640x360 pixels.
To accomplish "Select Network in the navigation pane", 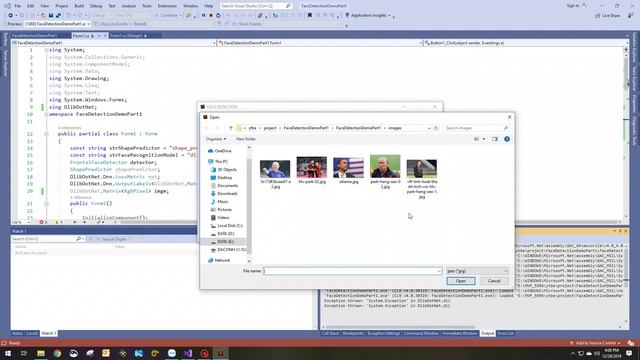I will pyautogui.click(x=219, y=260).
